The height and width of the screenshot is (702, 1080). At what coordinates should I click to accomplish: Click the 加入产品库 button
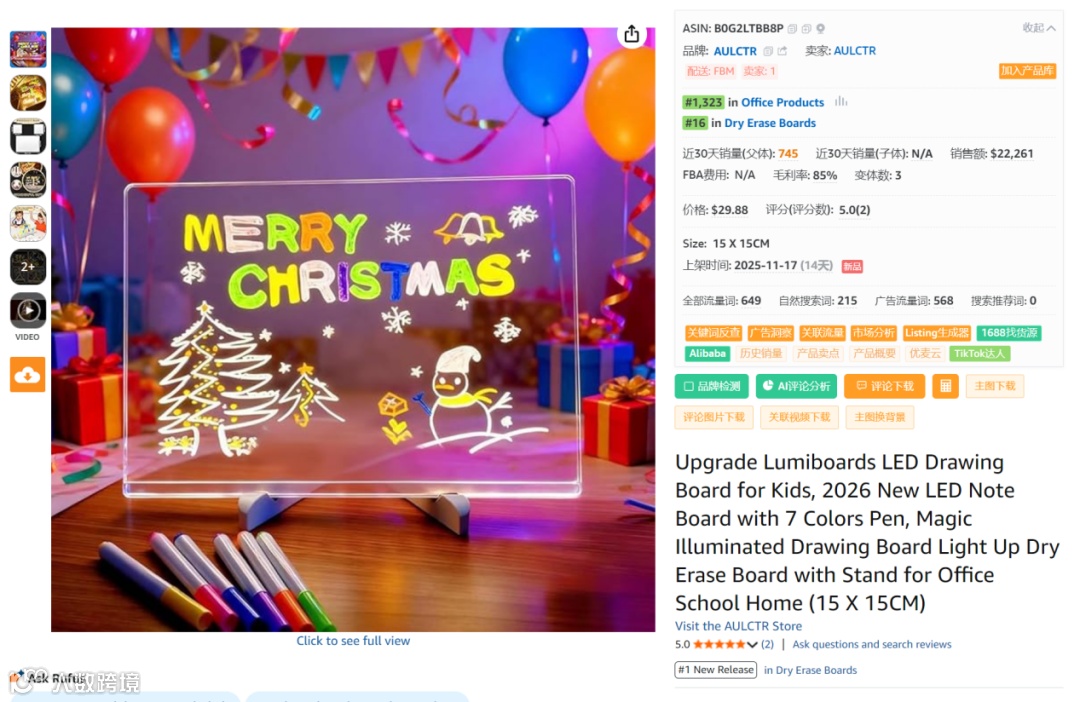[1027, 71]
